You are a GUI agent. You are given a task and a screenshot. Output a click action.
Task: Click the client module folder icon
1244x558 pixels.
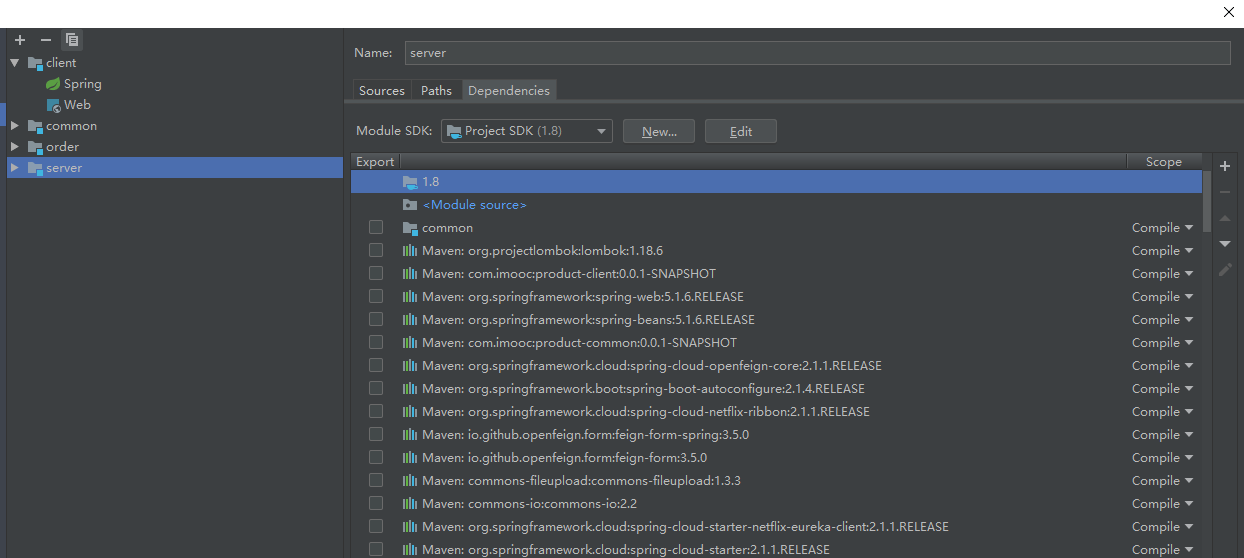pos(35,63)
